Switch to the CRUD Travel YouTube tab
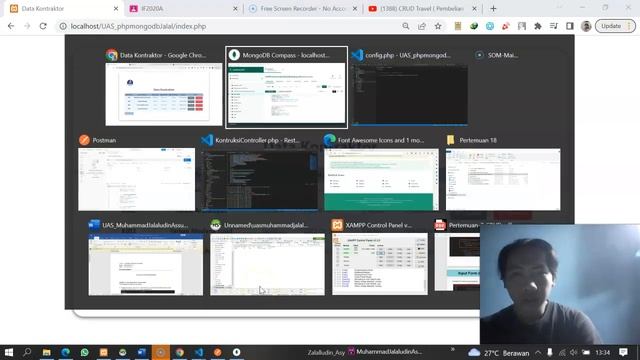 [x=422, y=9]
